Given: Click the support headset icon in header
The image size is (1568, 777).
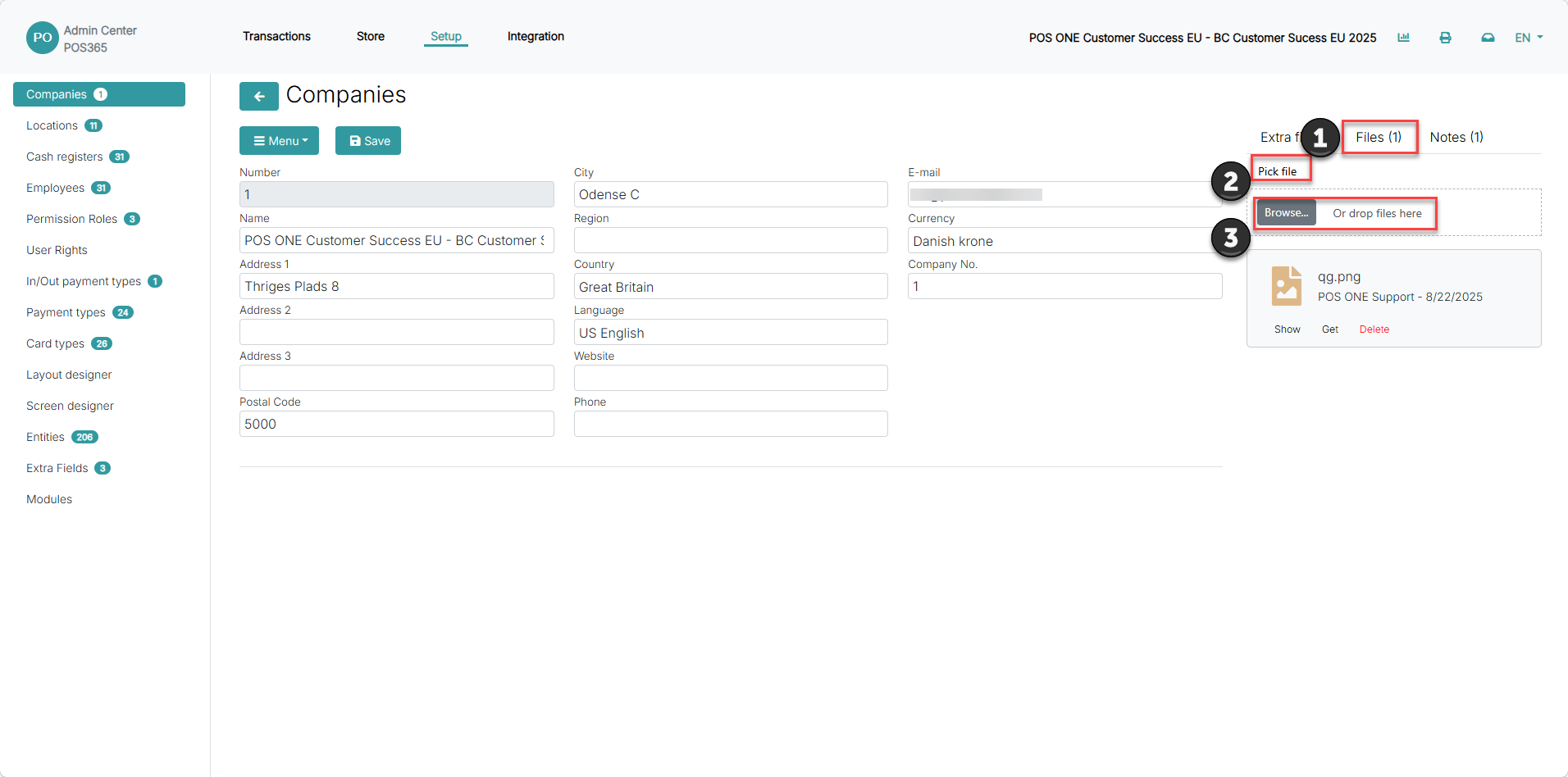Looking at the screenshot, I should 1488,38.
